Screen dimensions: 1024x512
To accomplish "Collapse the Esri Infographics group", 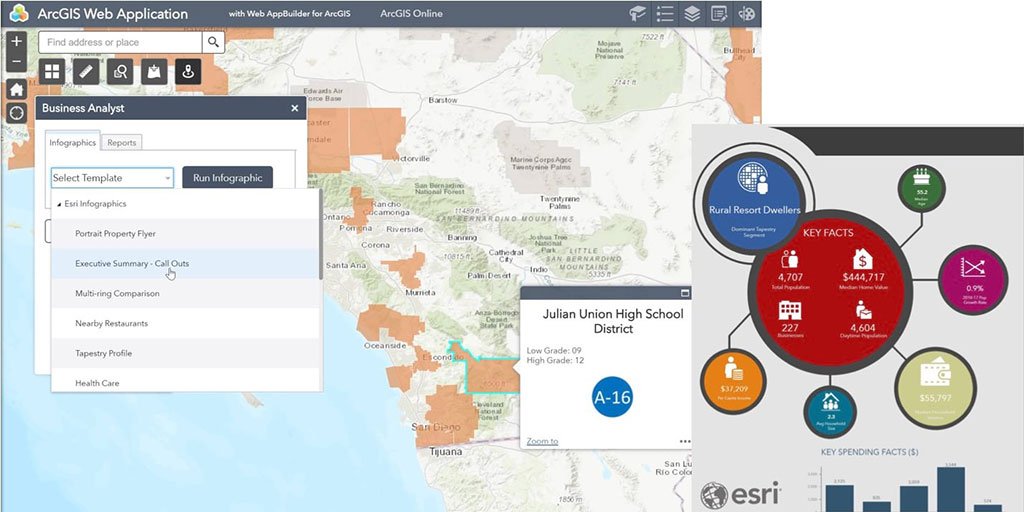I will [x=60, y=204].
